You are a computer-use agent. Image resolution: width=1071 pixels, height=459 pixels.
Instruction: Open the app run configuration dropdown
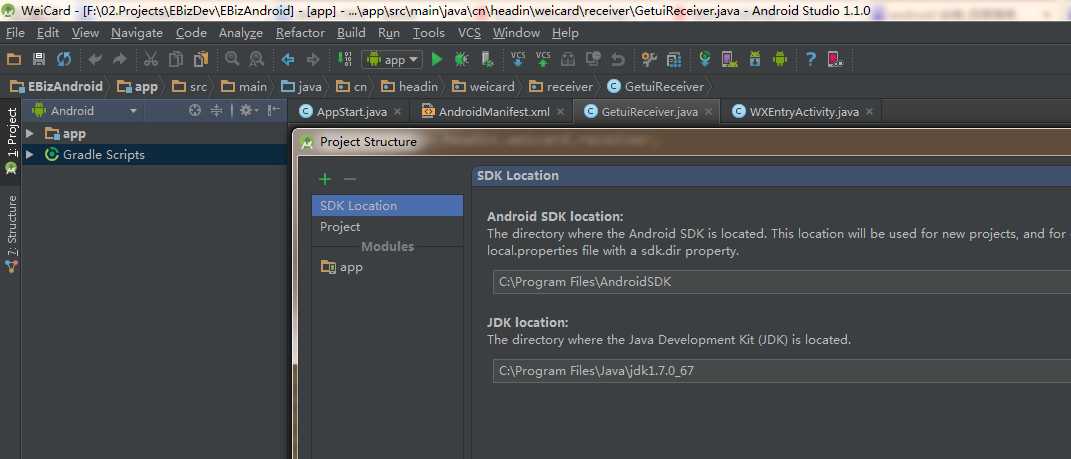(392, 60)
